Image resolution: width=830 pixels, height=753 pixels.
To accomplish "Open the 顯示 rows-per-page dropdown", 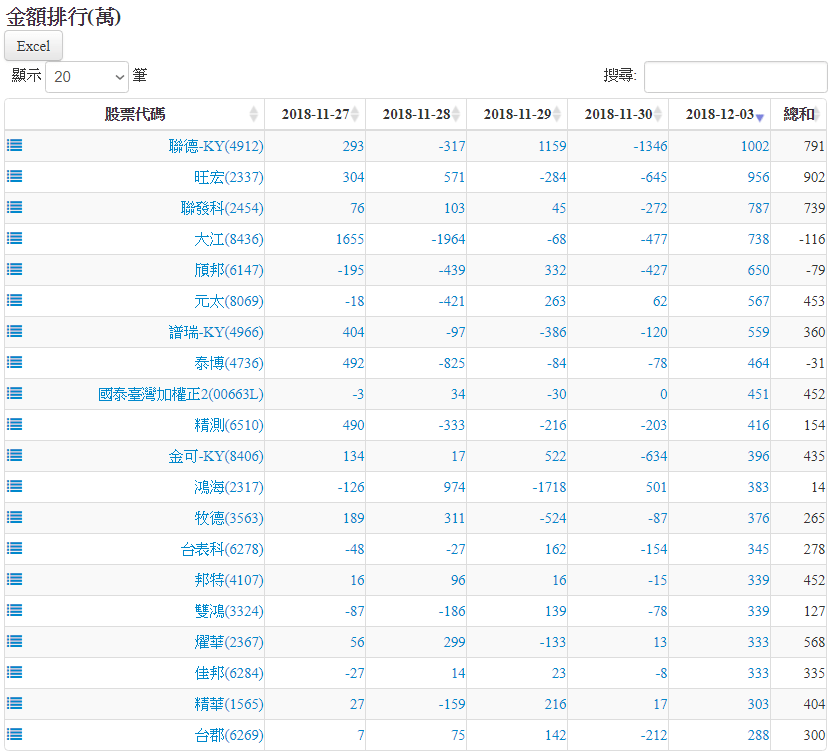I will click(x=87, y=76).
